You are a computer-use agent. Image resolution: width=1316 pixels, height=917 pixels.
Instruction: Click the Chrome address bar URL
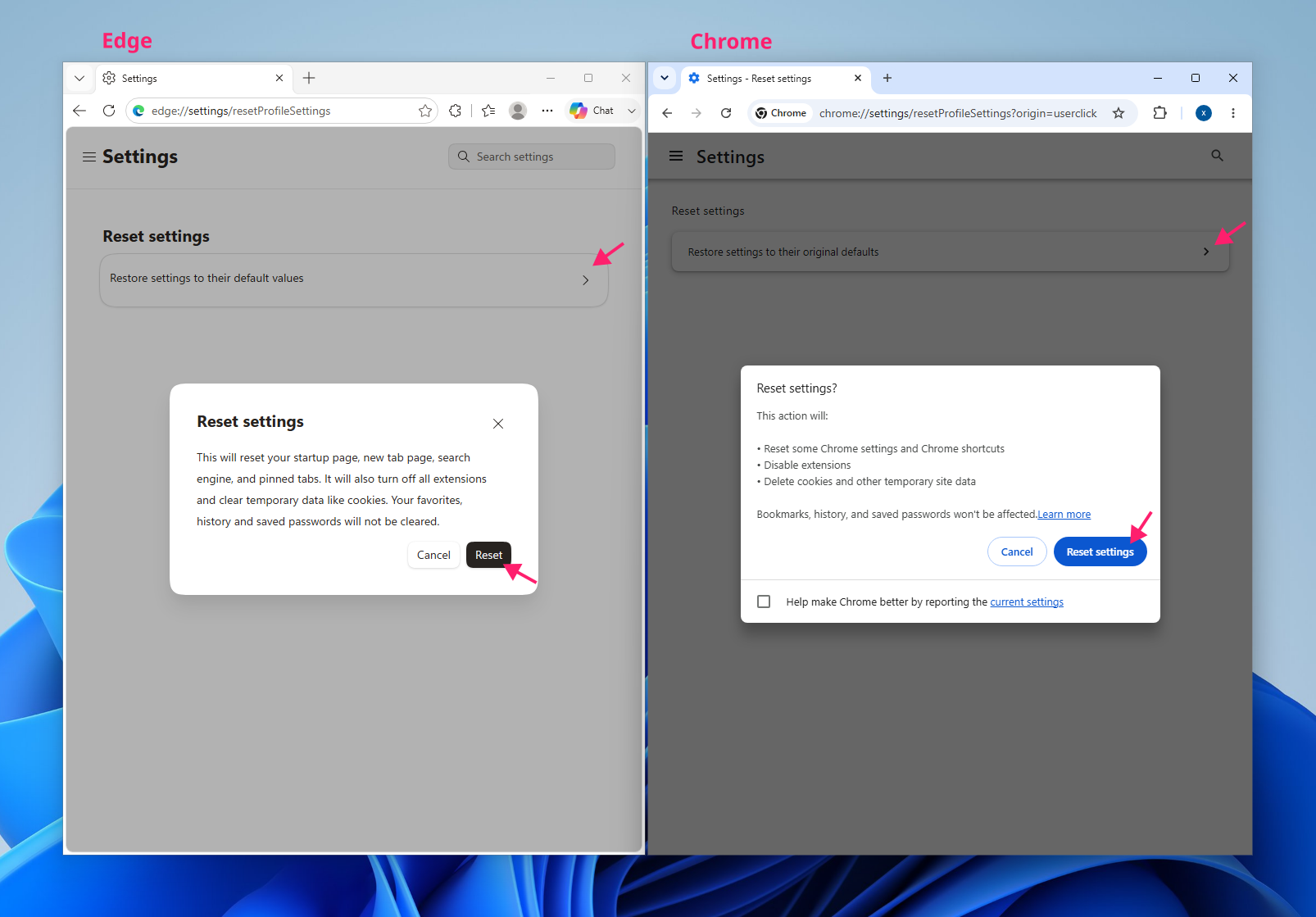click(958, 113)
